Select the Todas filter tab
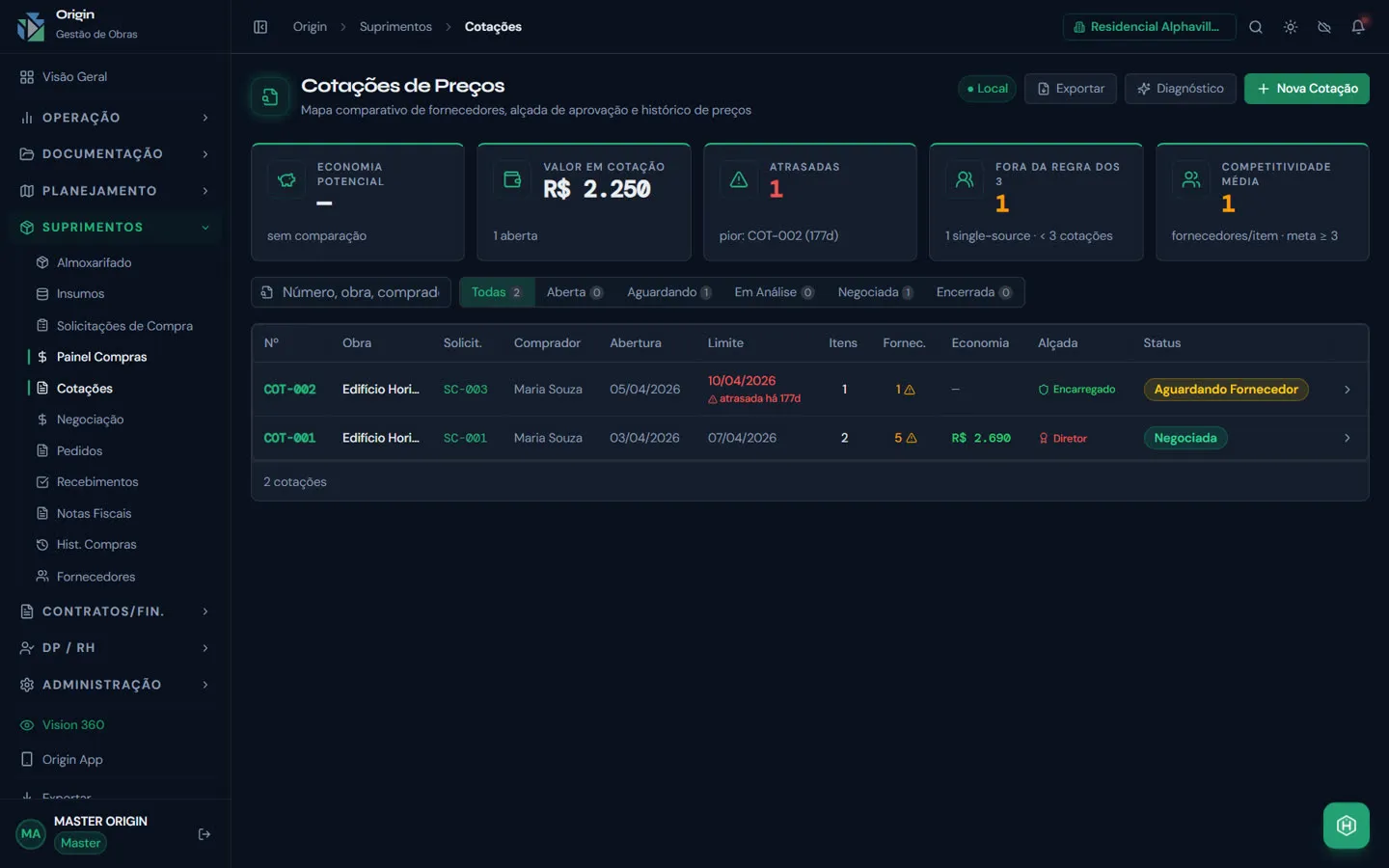 click(x=497, y=292)
